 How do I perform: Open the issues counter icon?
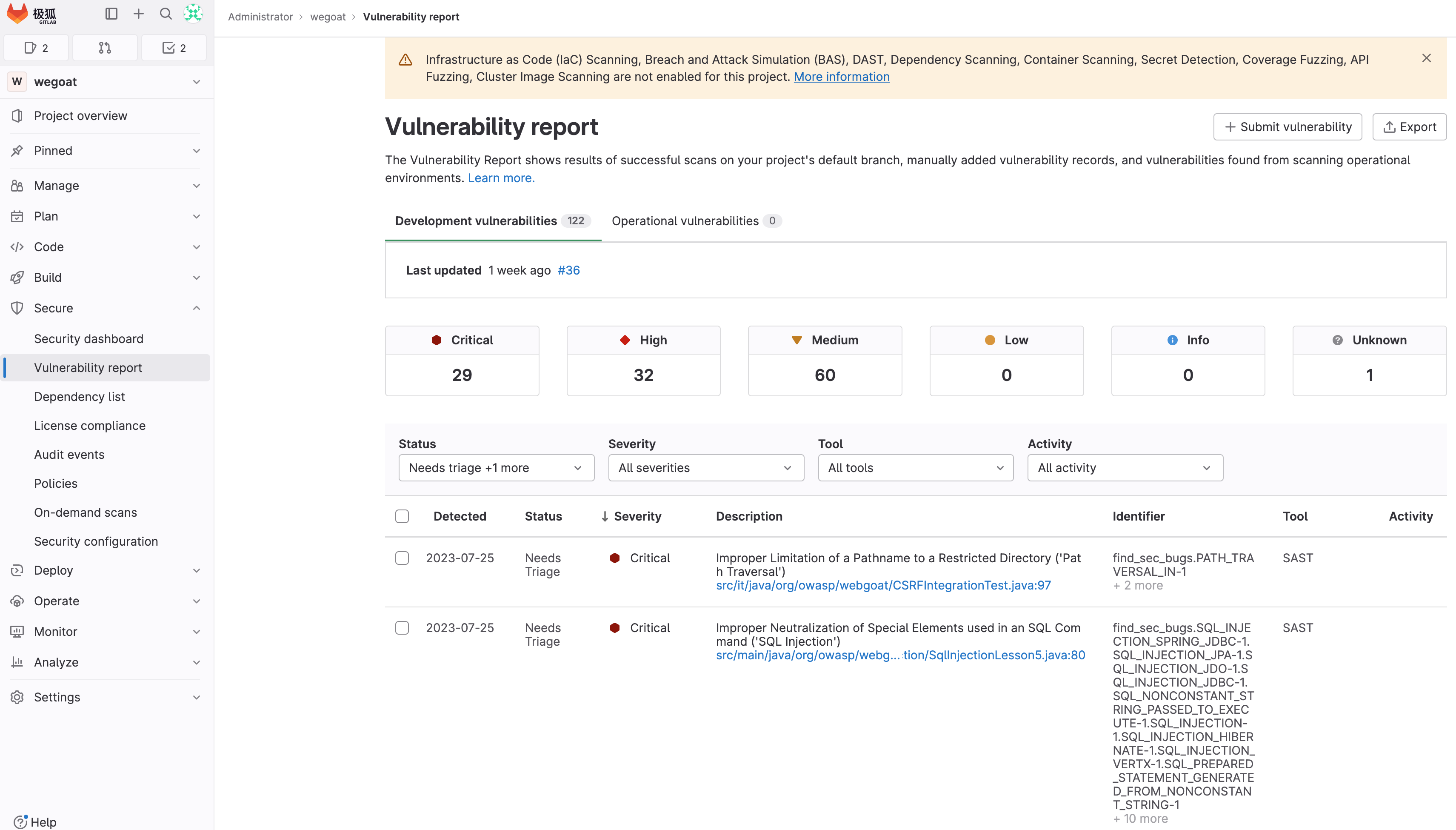pos(37,48)
